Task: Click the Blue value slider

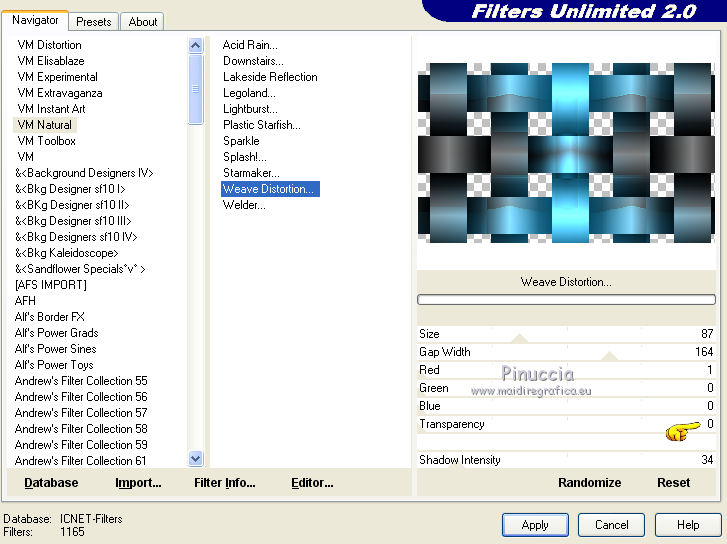Action: (566, 406)
